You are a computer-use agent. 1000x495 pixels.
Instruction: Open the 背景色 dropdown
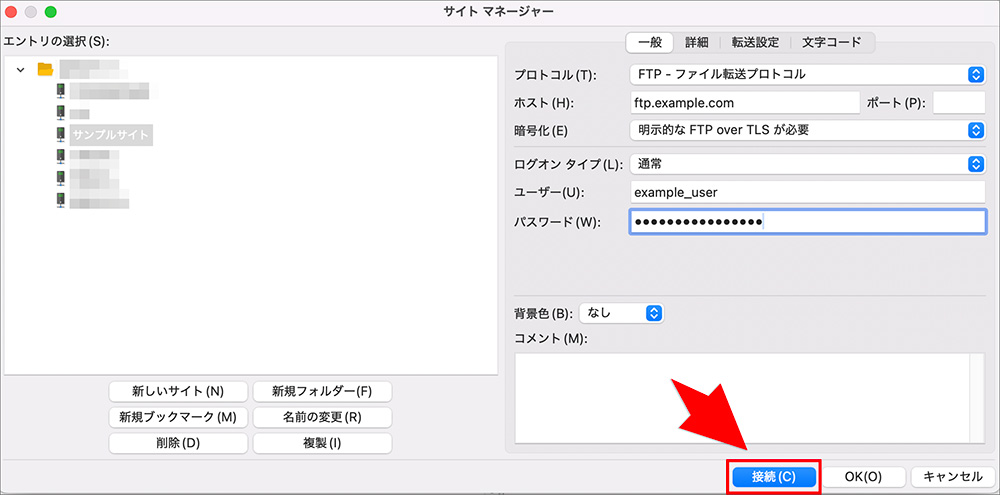622,313
